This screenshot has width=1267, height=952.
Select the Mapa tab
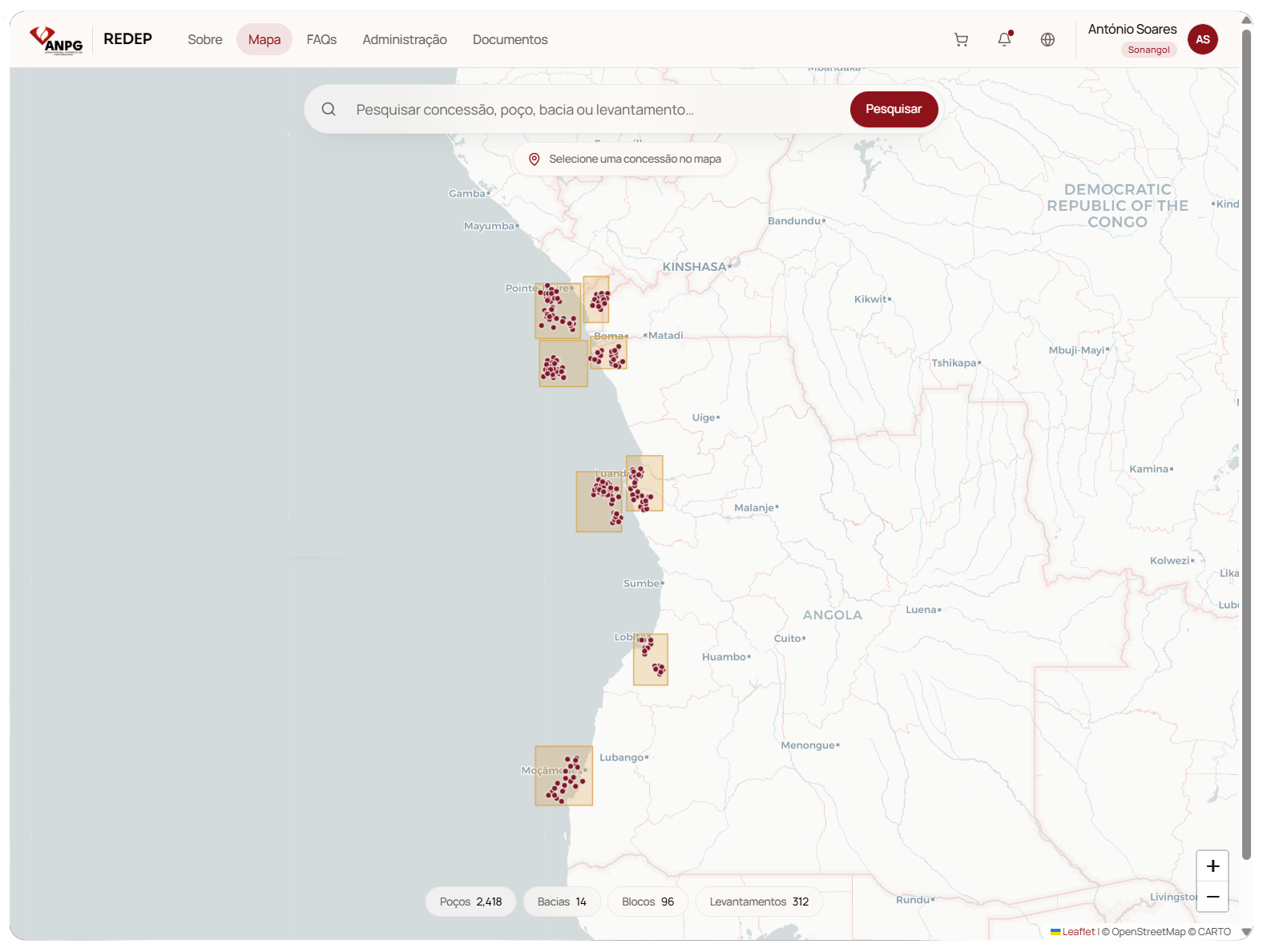point(264,39)
